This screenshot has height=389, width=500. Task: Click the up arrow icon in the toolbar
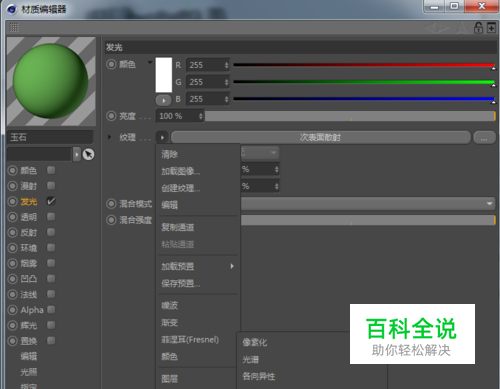tap(462, 28)
